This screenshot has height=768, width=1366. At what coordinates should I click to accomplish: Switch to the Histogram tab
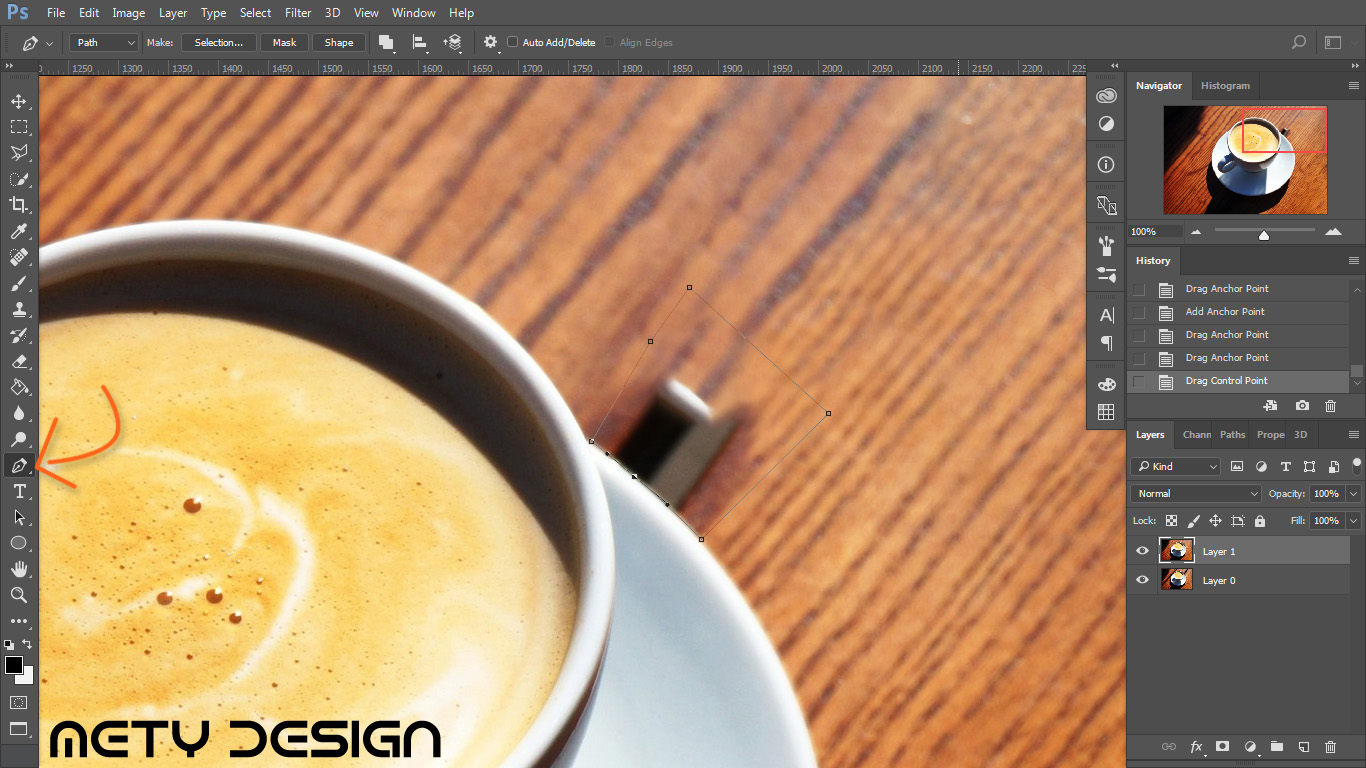click(x=1225, y=86)
